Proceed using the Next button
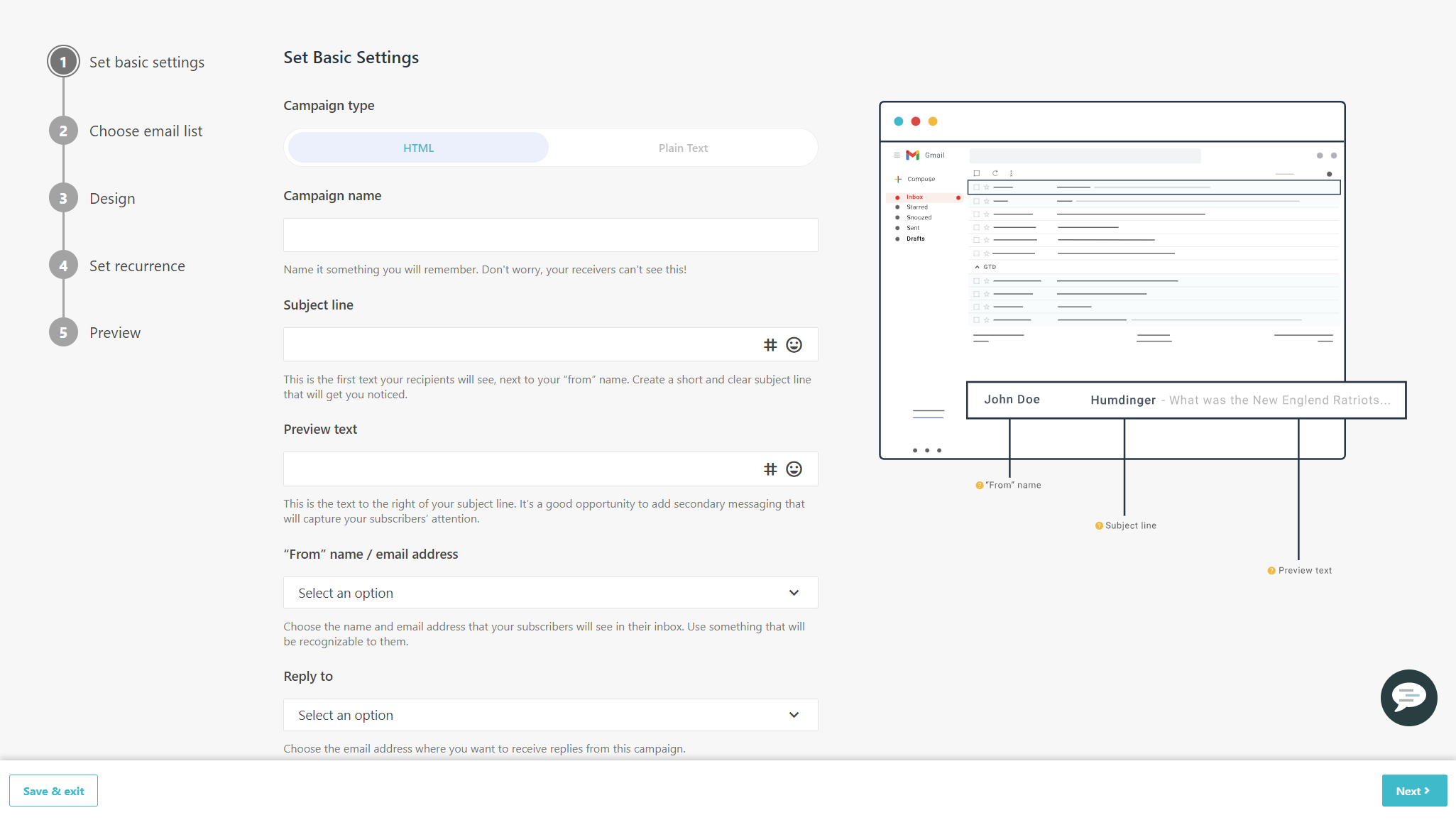The width and height of the screenshot is (1456, 820). click(x=1414, y=790)
